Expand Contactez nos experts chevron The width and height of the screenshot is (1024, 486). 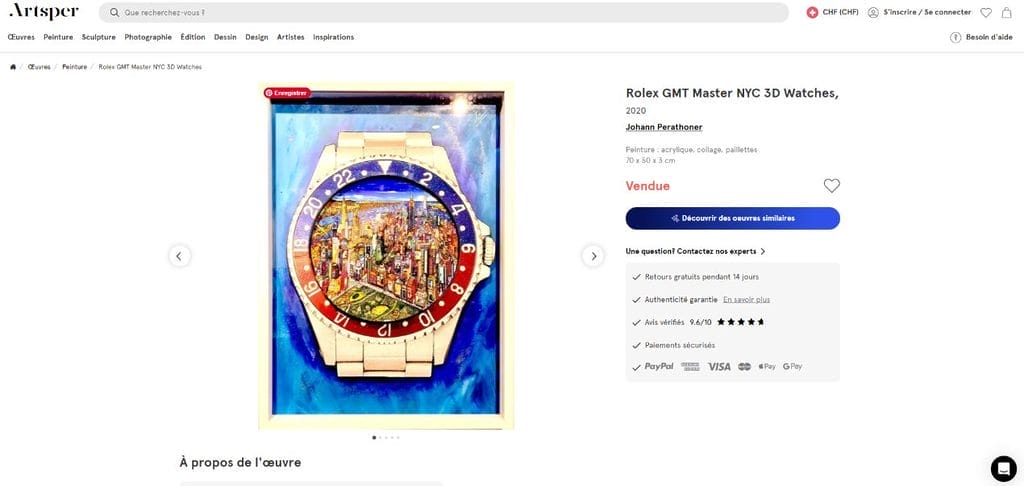(763, 251)
